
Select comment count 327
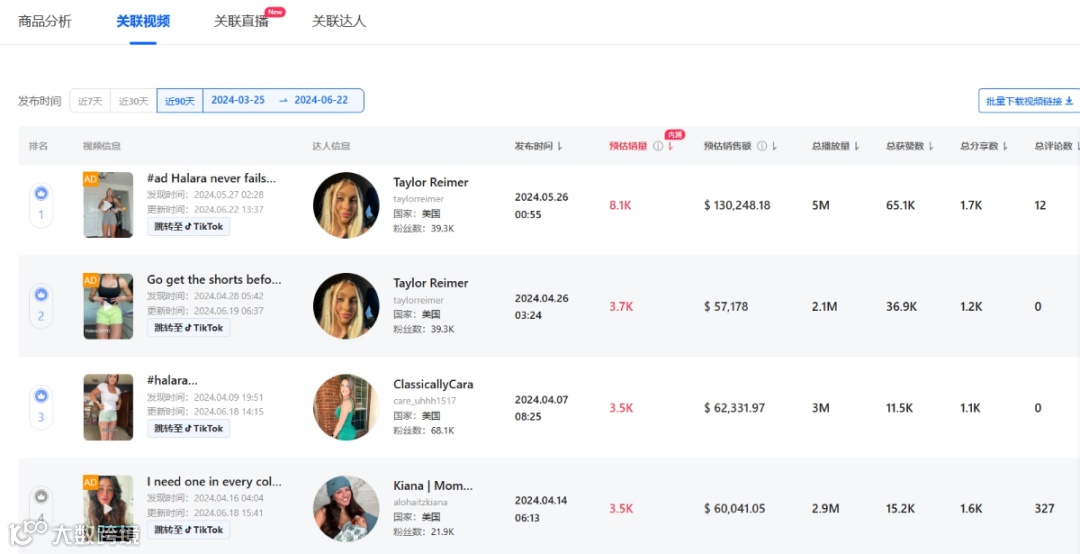pyautogui.click(x=1044, y=509)
